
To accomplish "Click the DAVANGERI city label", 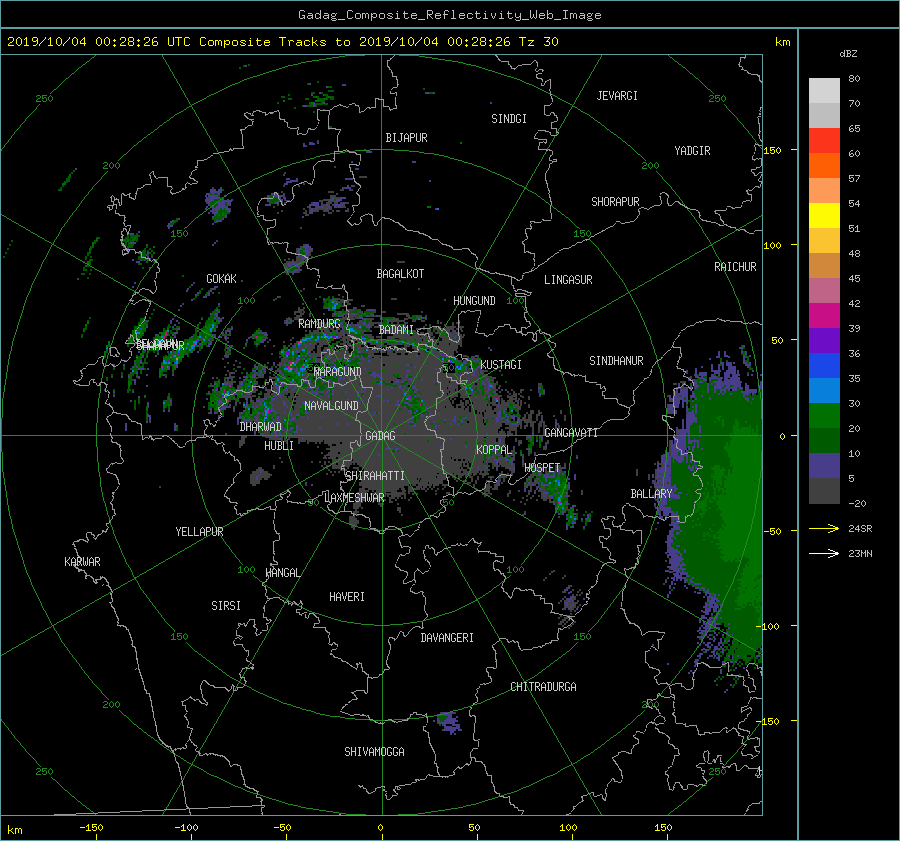I will 447,638.
